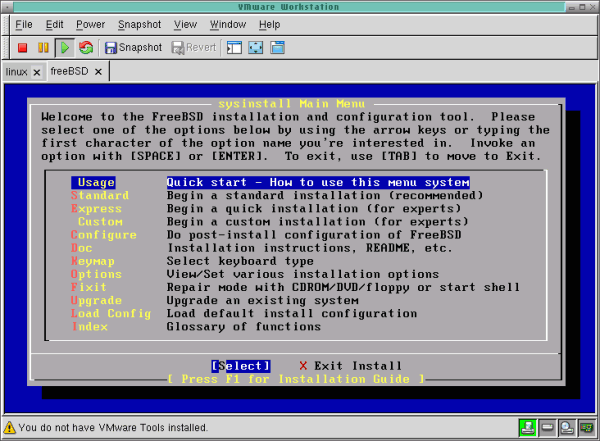
Task: Reset the virtual machine with the refresh icon
Action: point(86,47)
